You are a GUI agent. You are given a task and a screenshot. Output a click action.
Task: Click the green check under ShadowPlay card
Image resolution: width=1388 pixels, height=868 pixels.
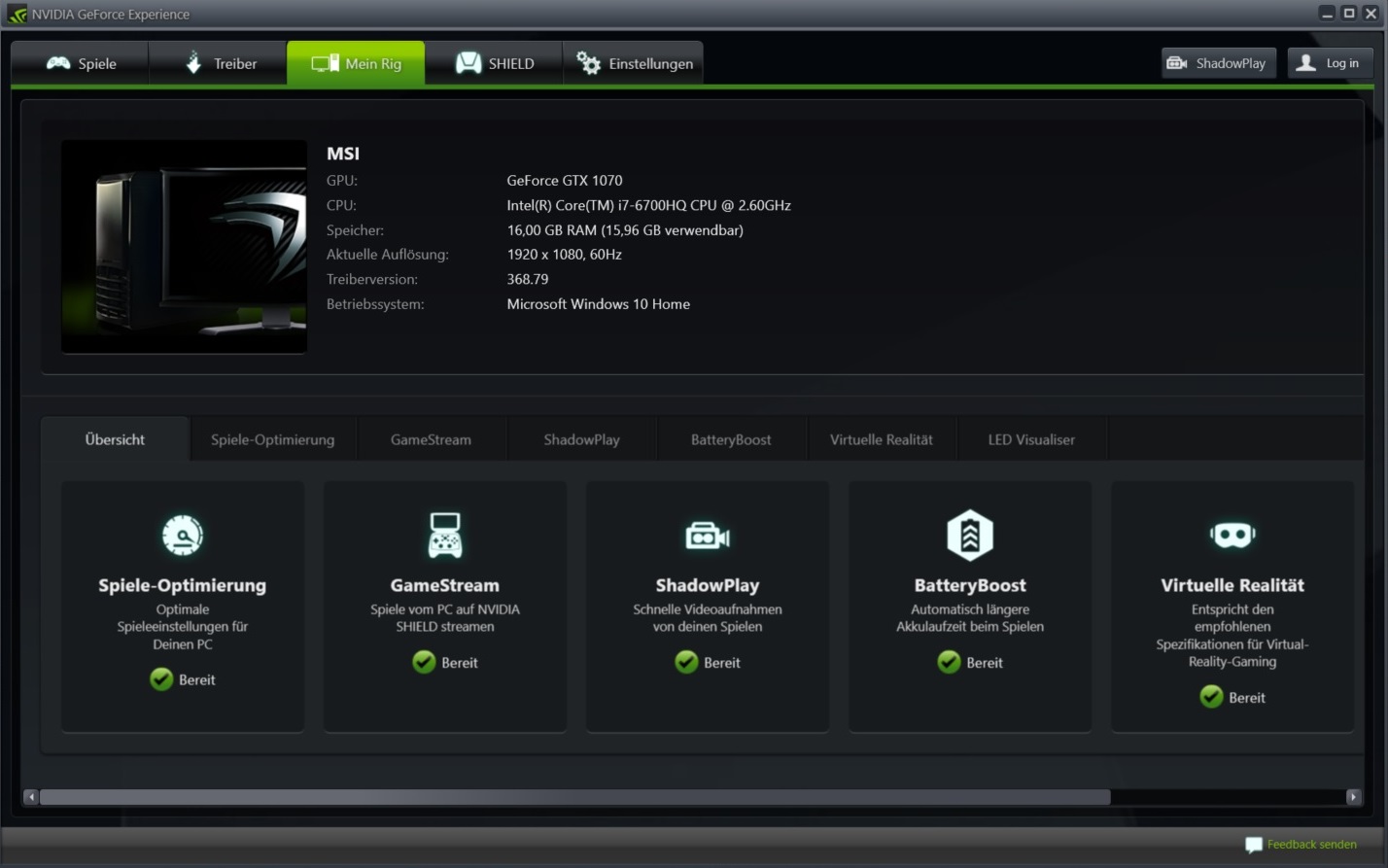686,662
